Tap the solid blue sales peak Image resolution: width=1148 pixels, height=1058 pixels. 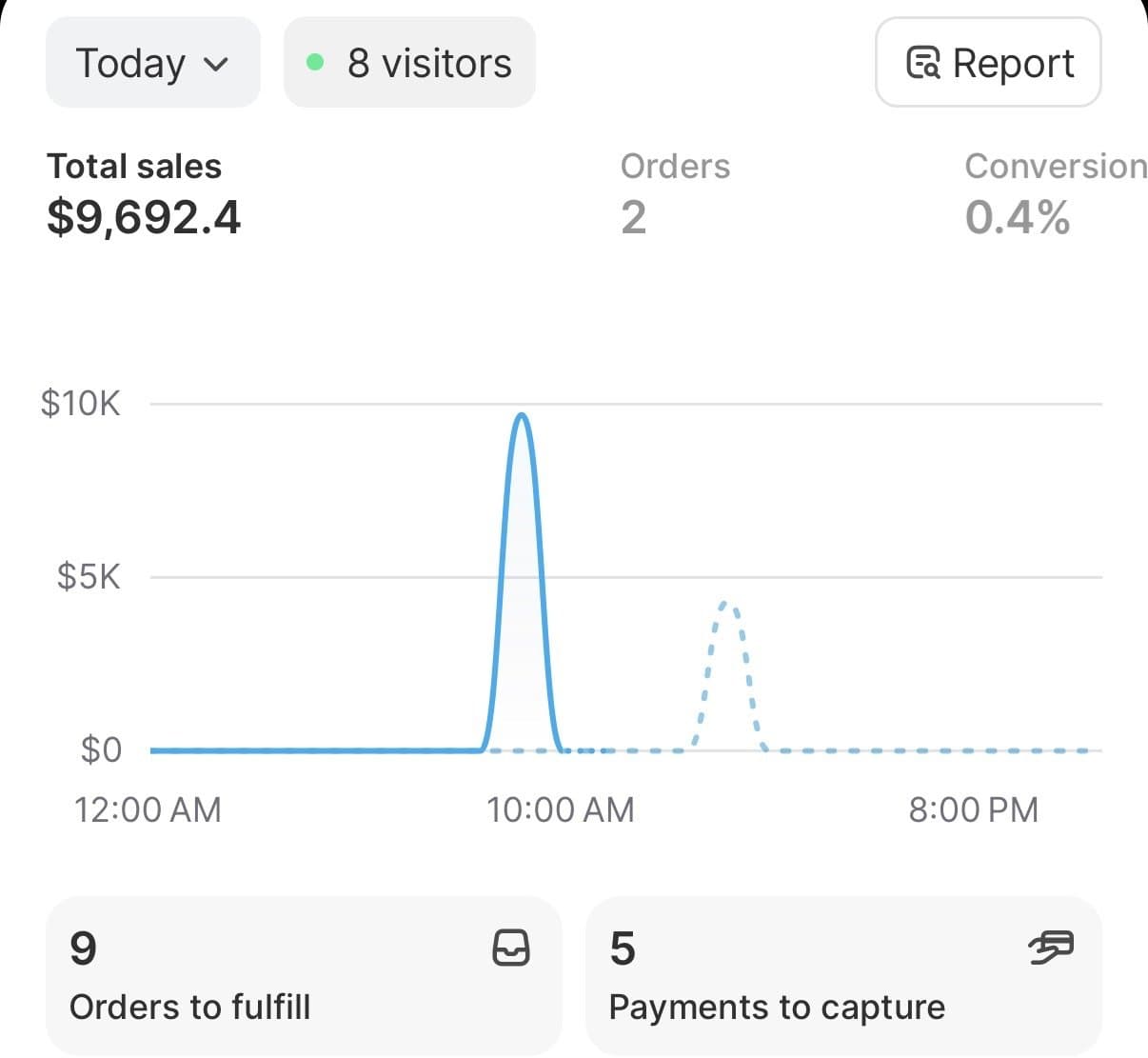522,419
